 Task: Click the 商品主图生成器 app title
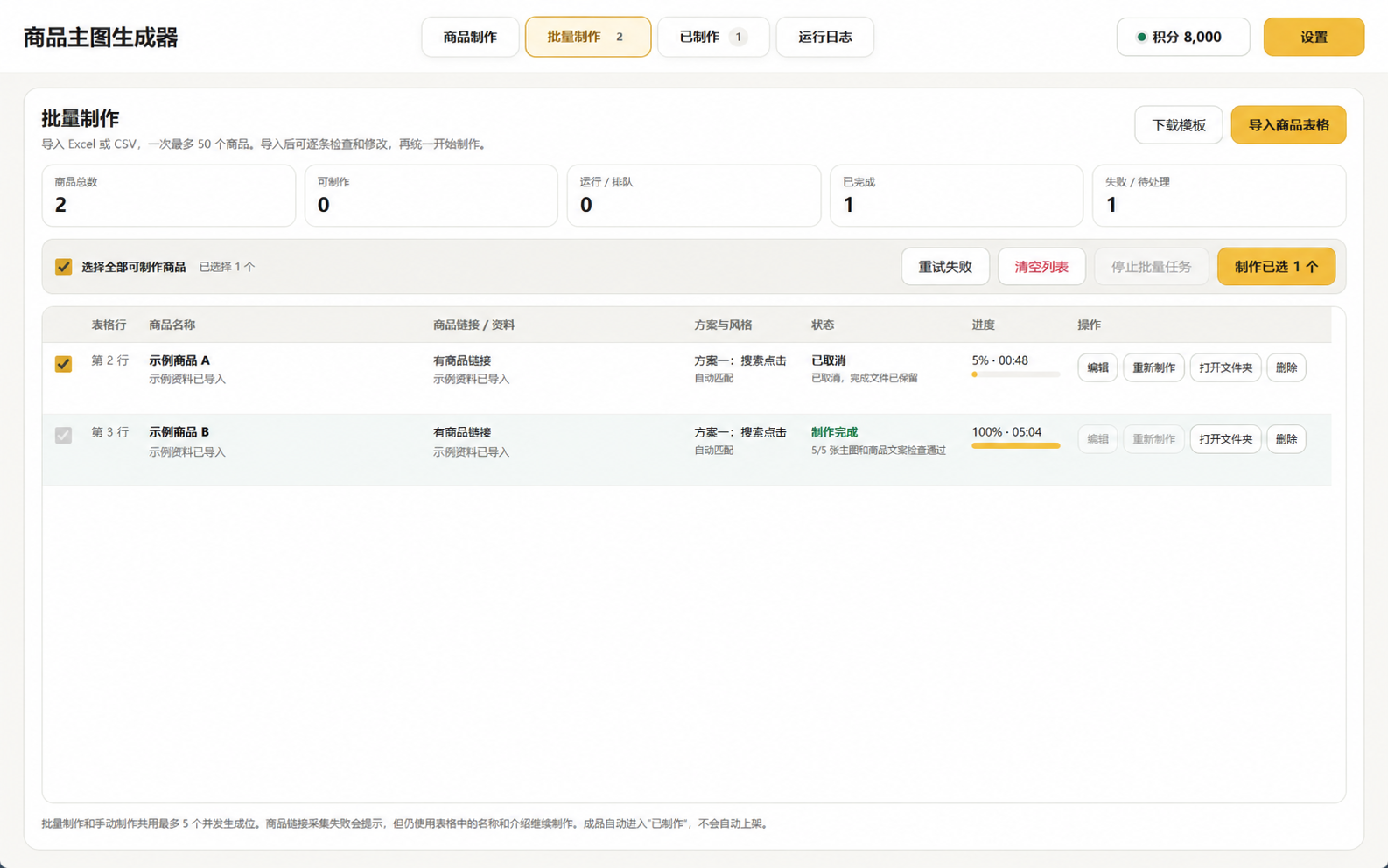(x=101, y=38)
